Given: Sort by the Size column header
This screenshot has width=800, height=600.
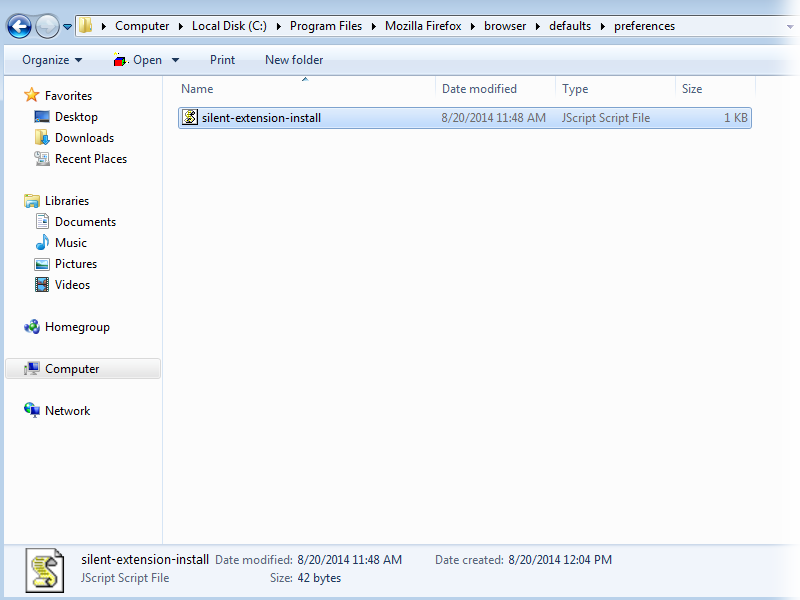Looking at the screenshot, I should (692, 89).
